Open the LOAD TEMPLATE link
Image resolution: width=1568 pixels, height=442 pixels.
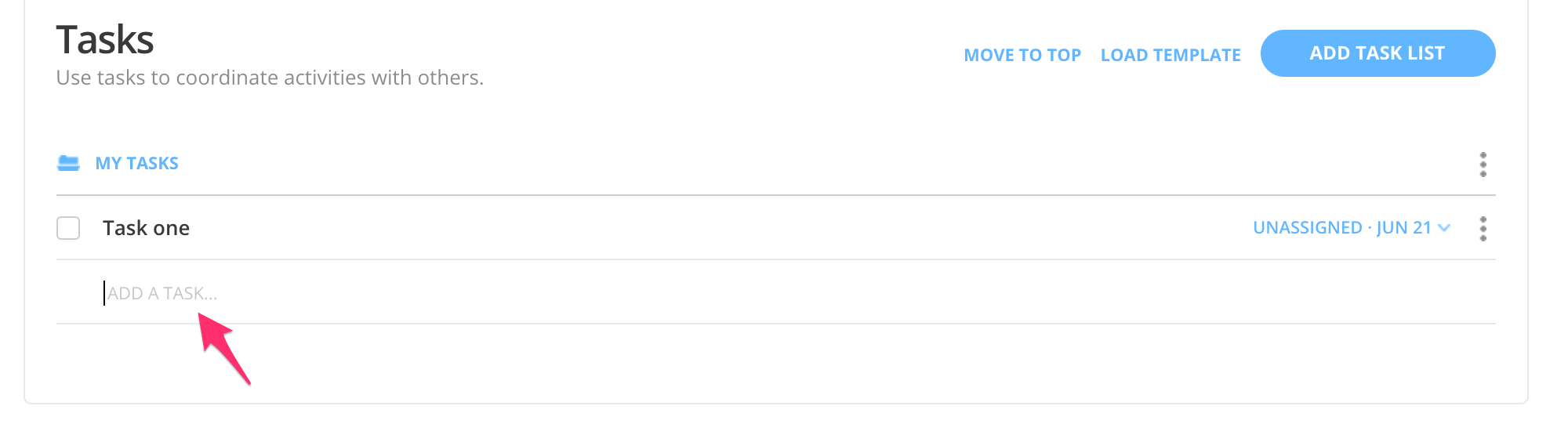[x=1170, y=55]
